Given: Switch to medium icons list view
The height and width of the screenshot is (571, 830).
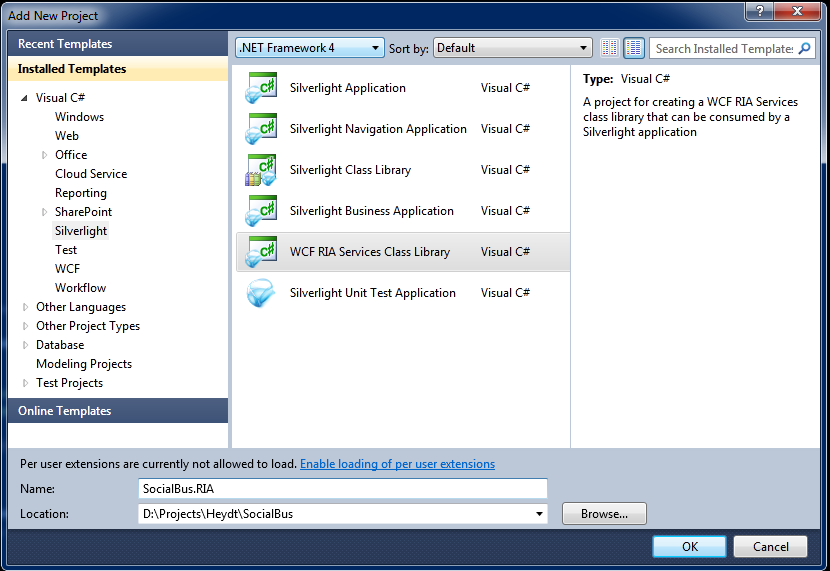Looking at the screenshot, I should [634, 48].
